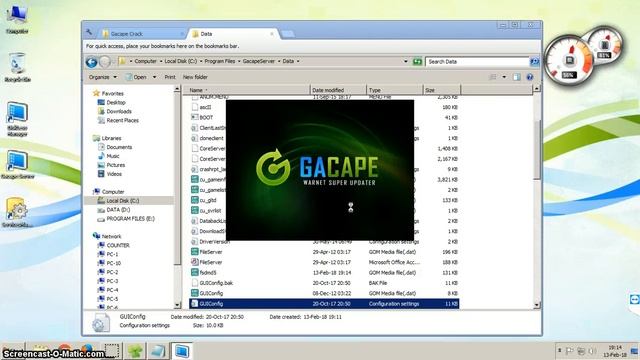Select Downloads in Favorites

119,111
